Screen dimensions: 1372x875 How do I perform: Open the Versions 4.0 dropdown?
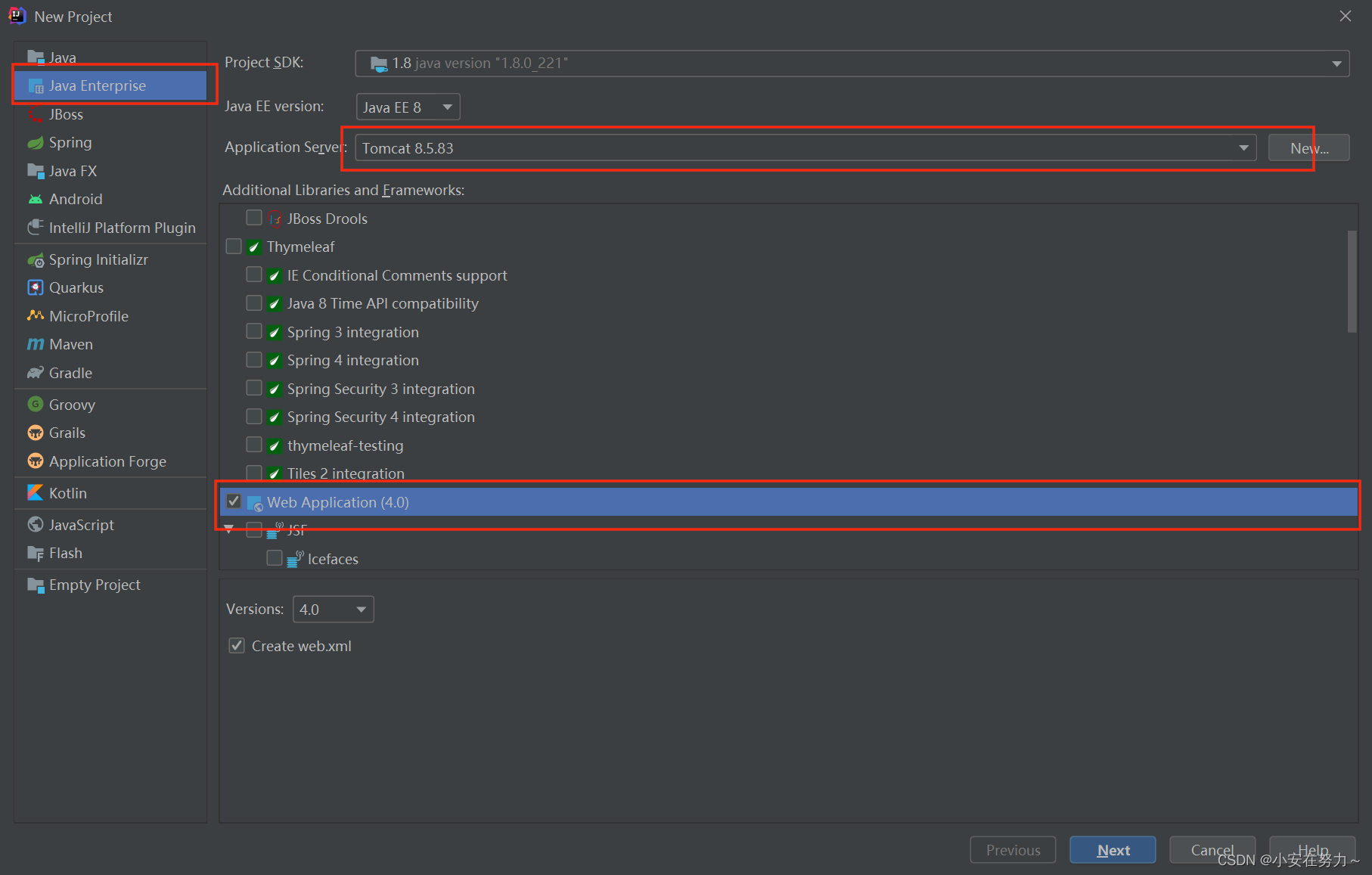334,610
